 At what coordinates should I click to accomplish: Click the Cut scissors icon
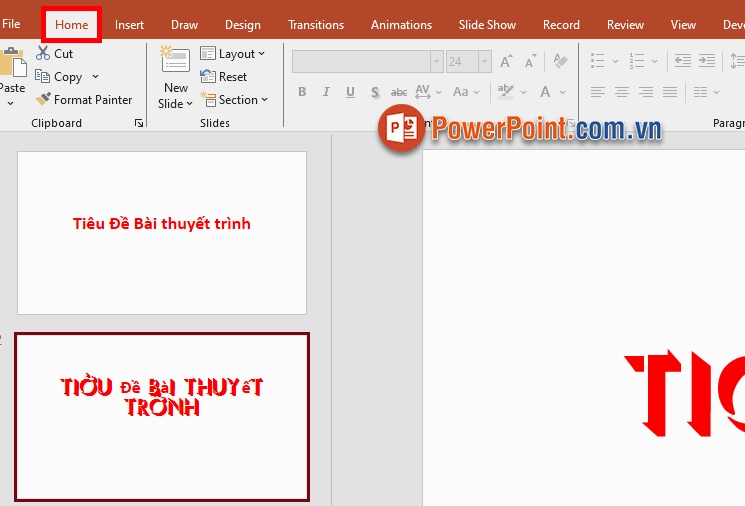[43, 53]
